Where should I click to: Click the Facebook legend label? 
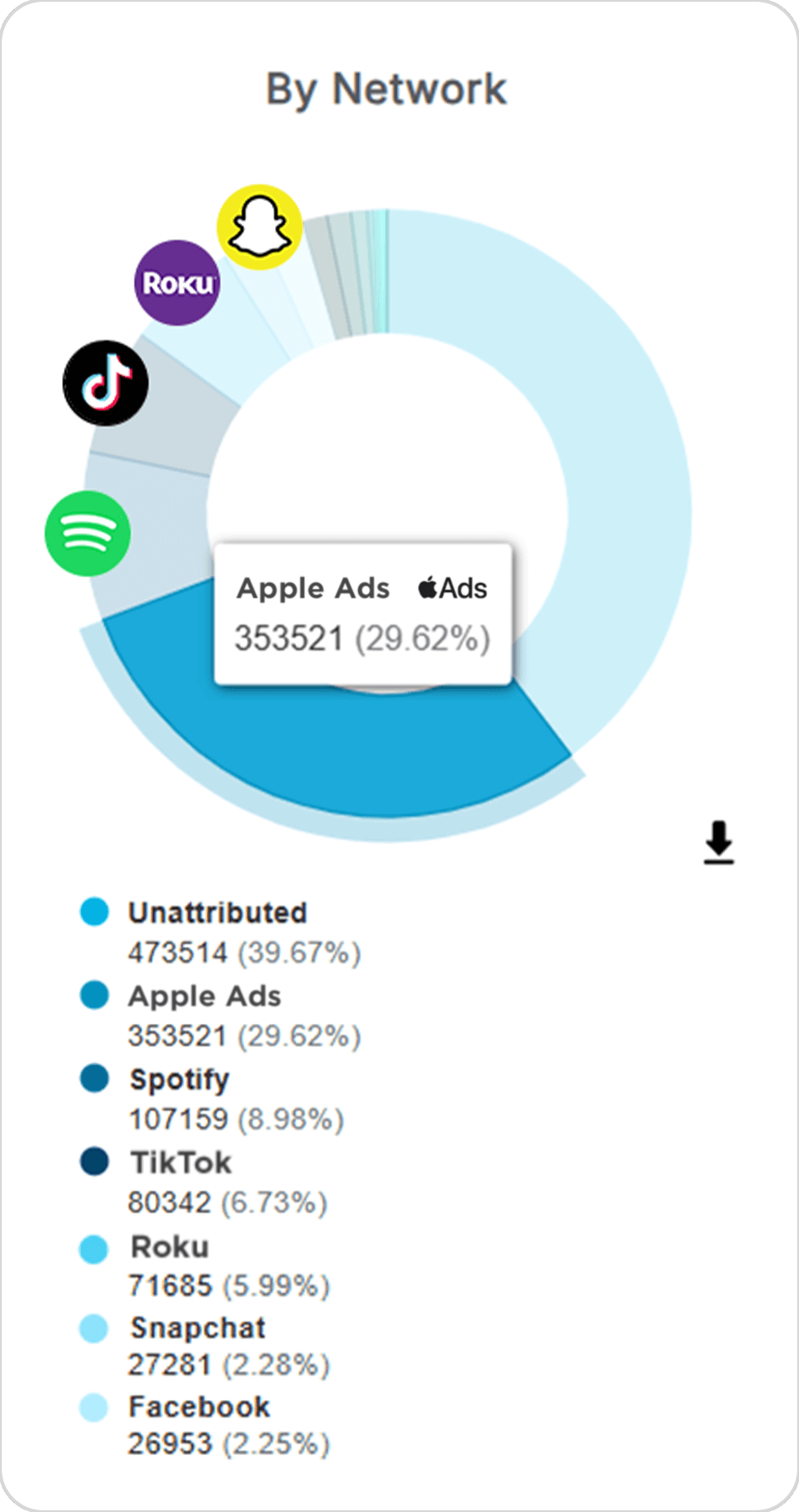coord(199,1407)
